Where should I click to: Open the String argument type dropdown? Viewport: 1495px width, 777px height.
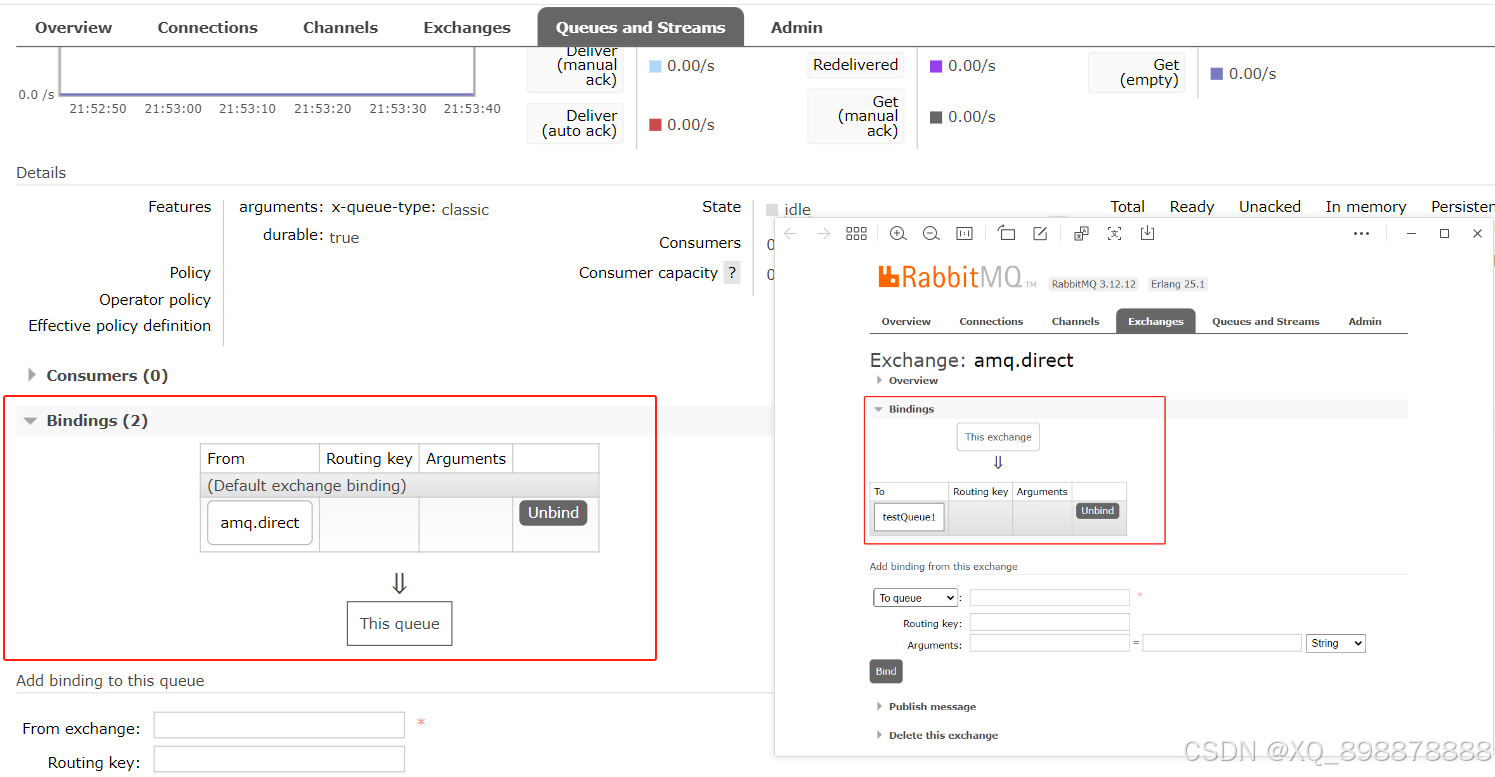[1335, 643]
